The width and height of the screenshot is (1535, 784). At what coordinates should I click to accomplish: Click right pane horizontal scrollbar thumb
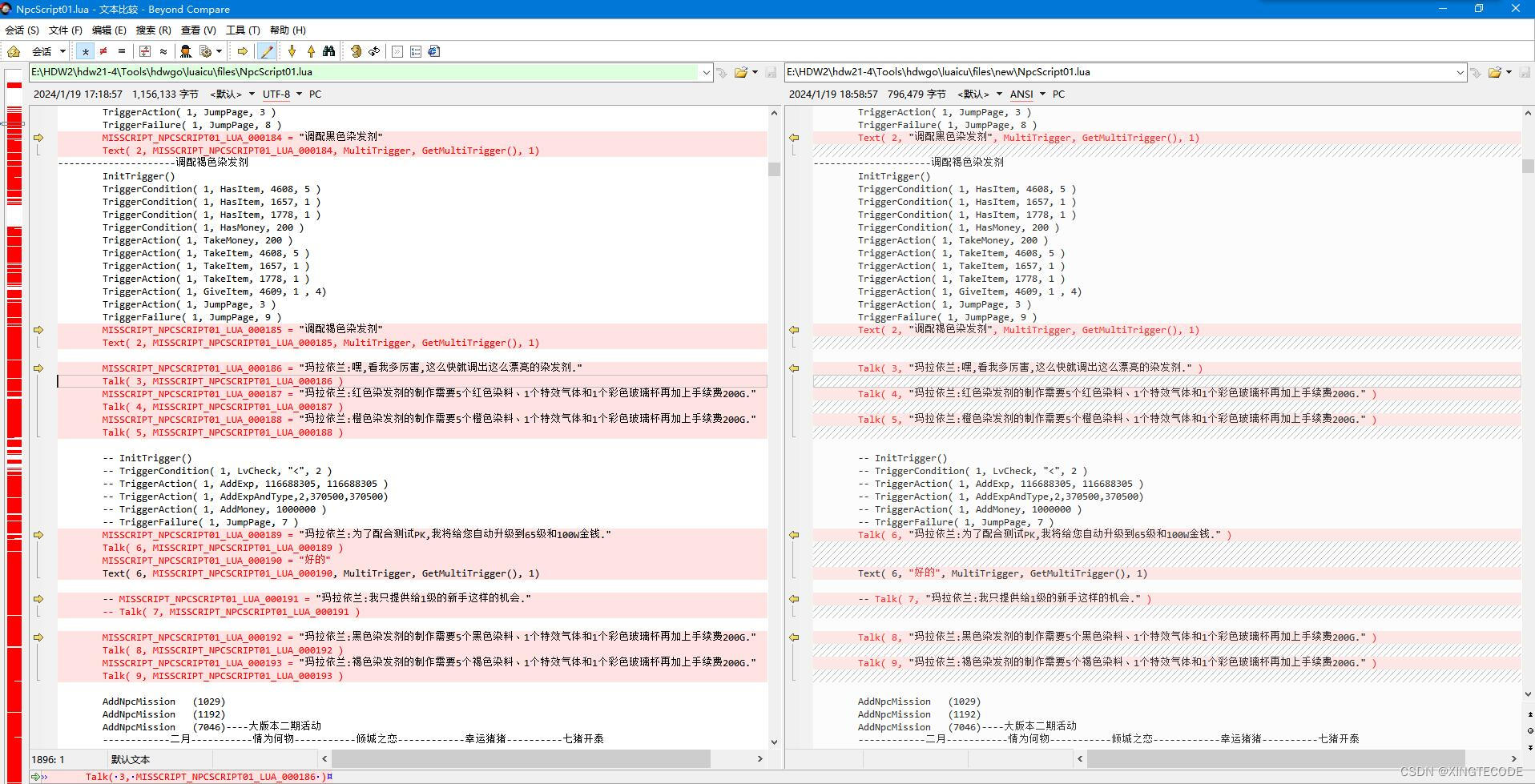(1275, 758)
